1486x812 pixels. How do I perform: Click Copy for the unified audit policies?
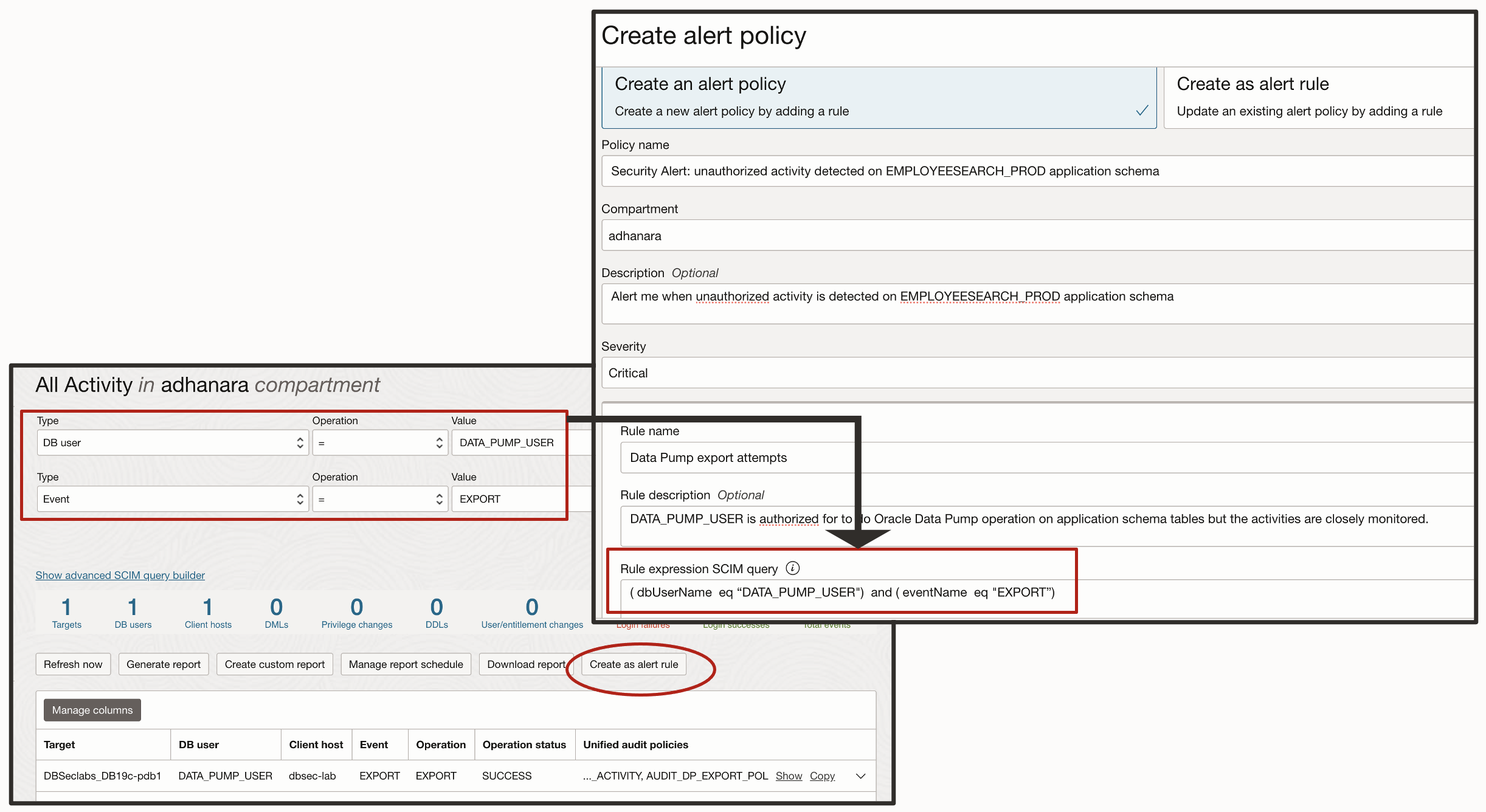(x=822, y=776)
